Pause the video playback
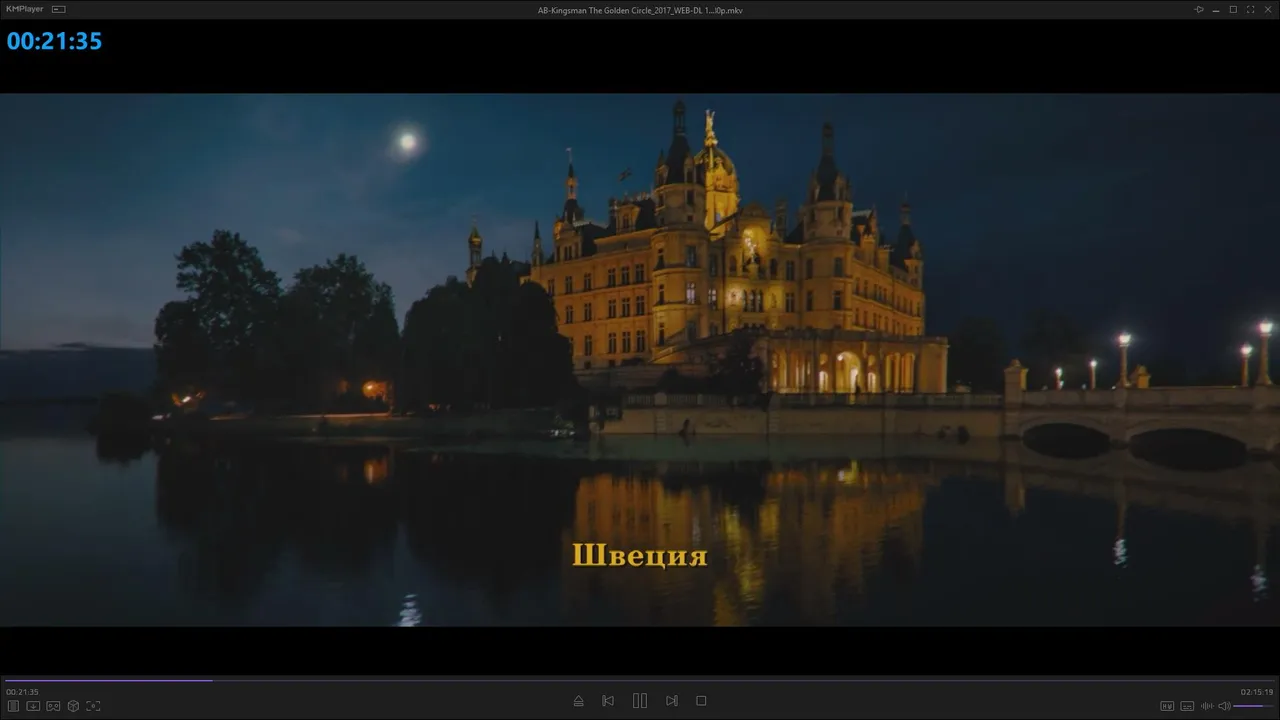The height and width of the screenshot is (720, 1280). click(640, 701)
